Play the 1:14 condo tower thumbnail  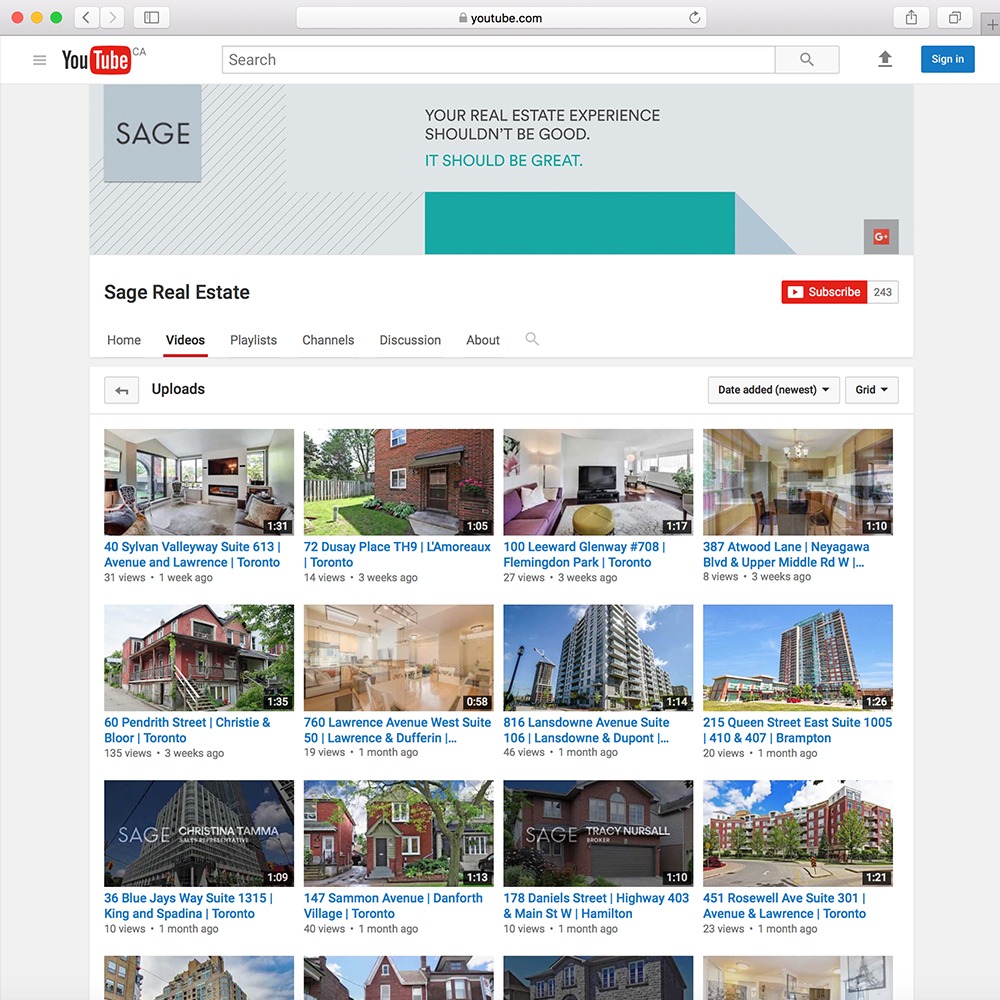tap(598, 658)
